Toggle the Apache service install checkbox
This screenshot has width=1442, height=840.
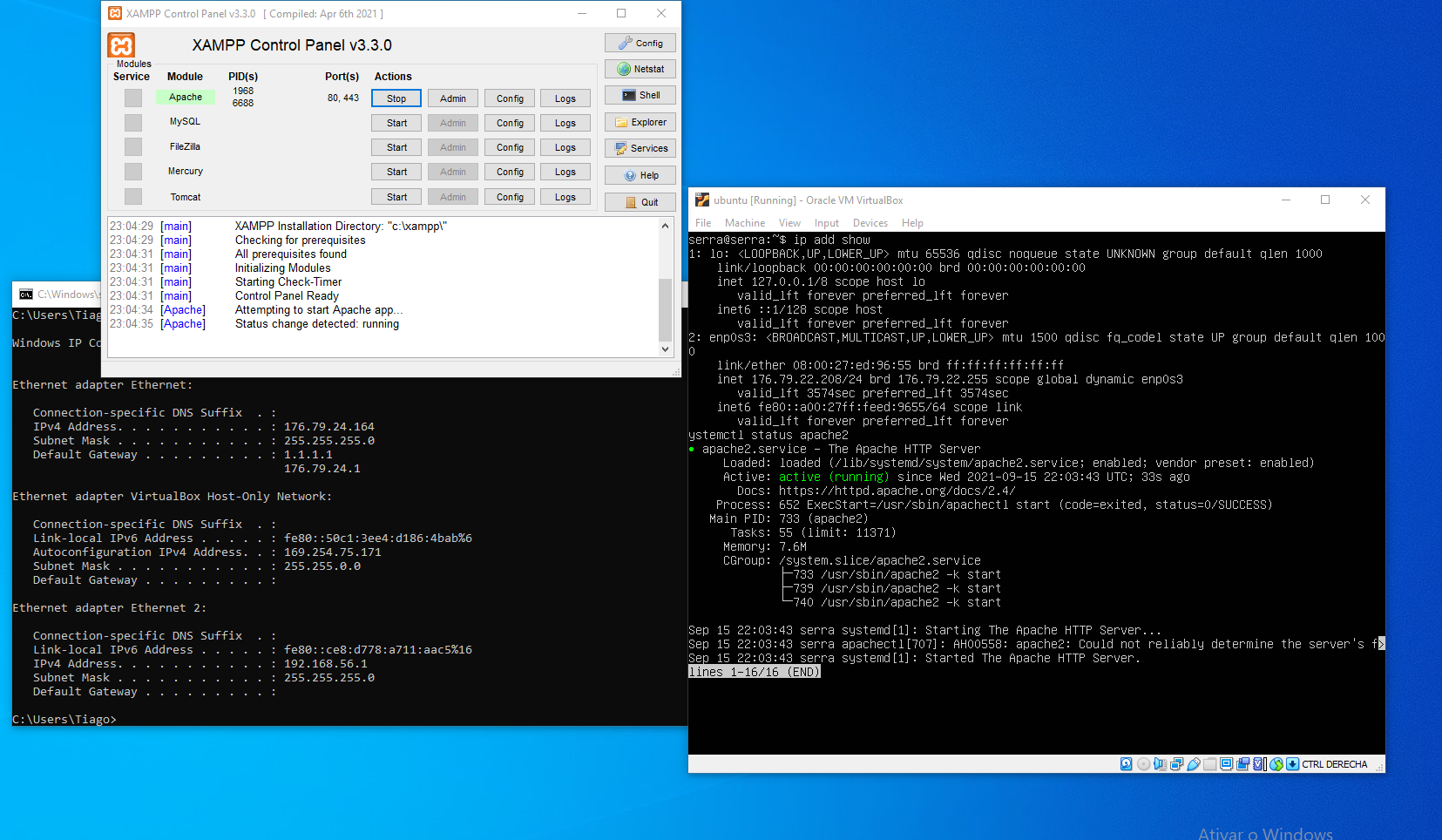132,98
